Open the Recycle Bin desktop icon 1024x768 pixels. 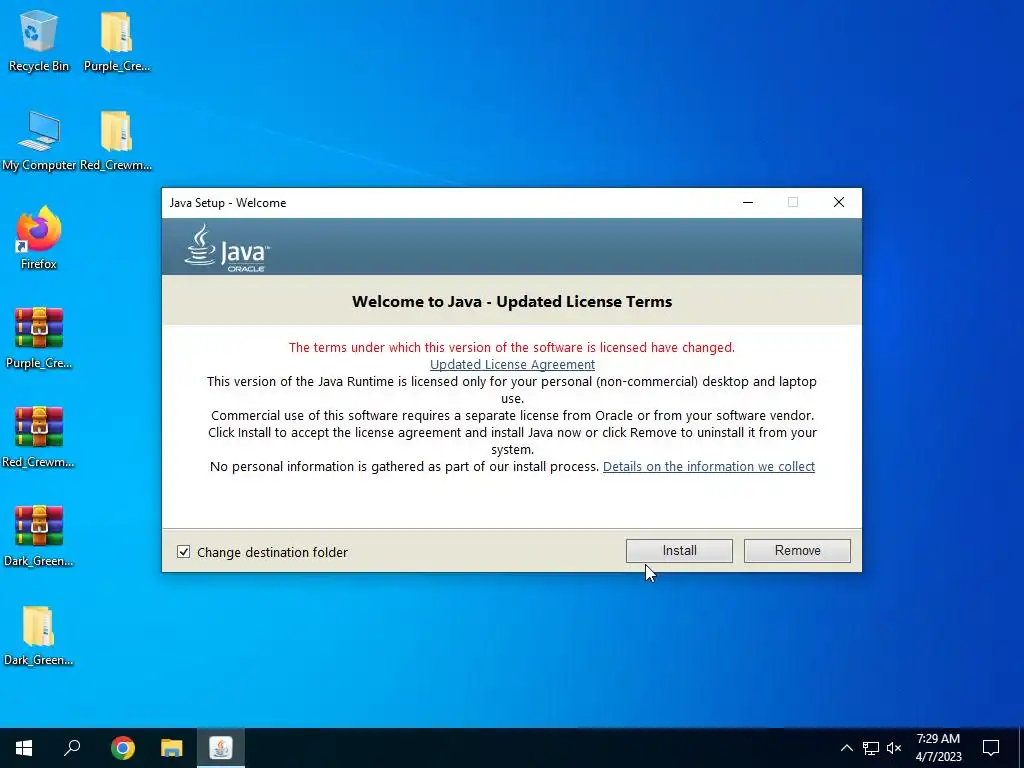[x=39, y=40]
